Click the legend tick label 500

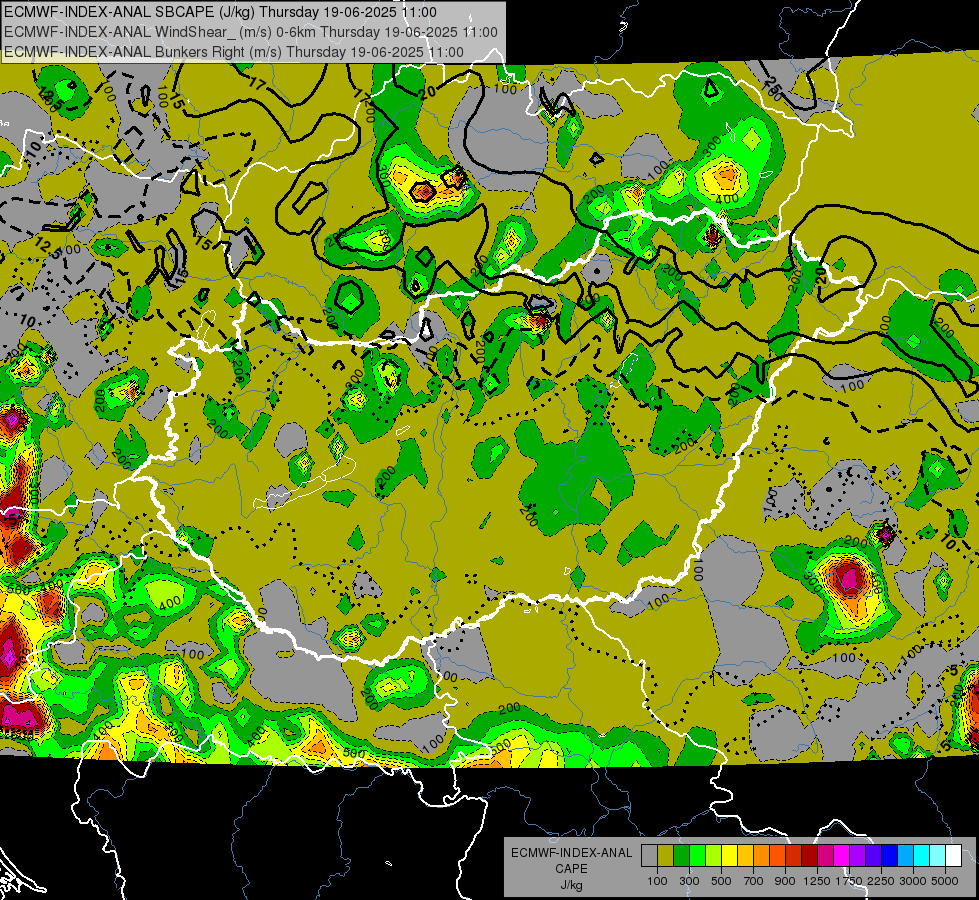pos(721,881)
